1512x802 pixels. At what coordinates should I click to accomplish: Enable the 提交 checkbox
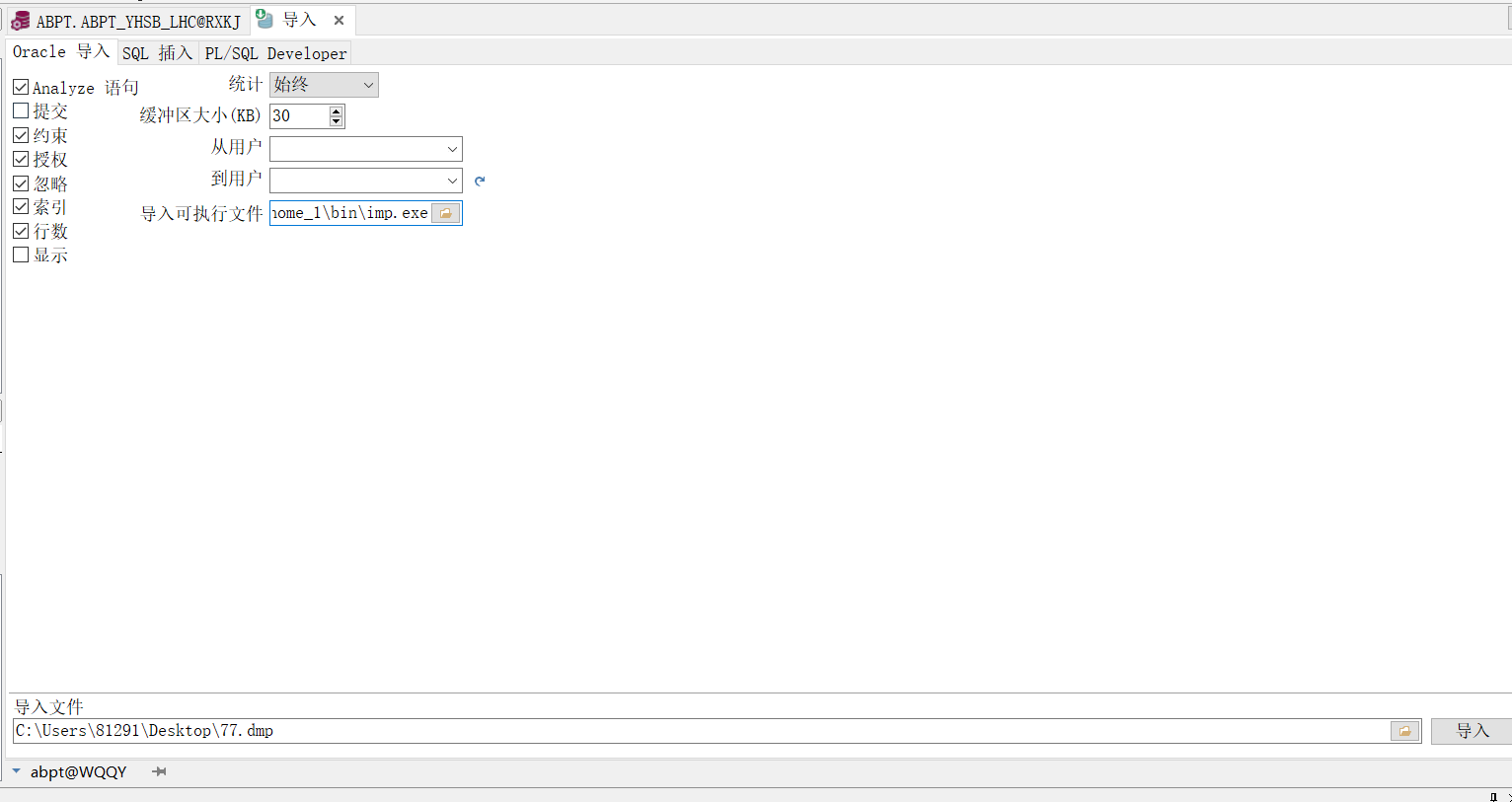tap(20, 110)
